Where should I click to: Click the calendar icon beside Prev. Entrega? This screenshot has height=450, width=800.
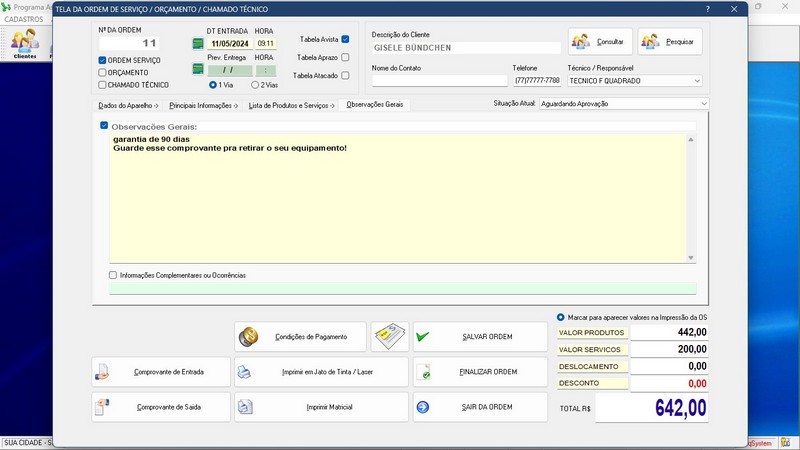click(198, 70)
